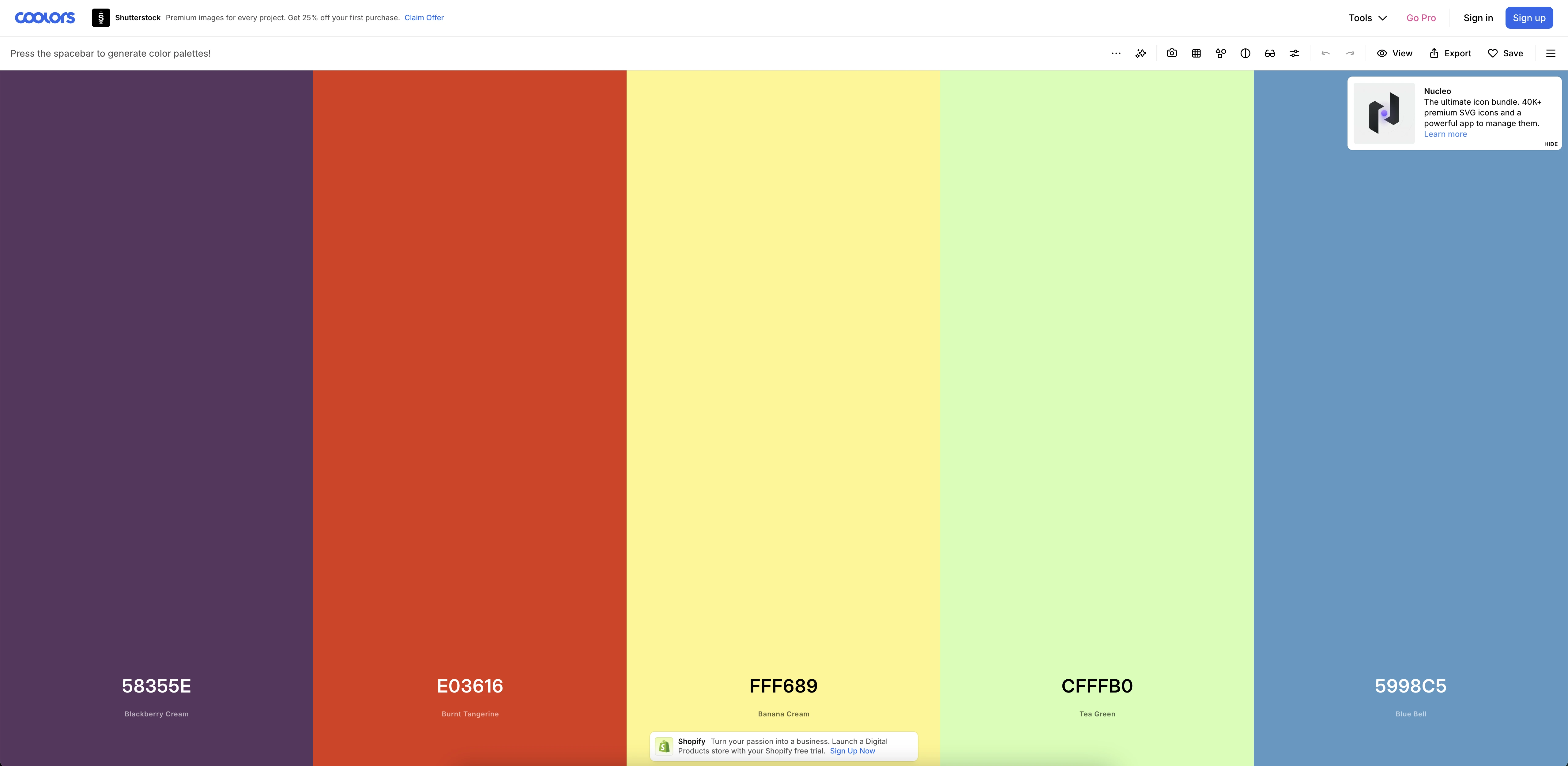Viewport: 1568px width, 766px height.
Task: Click the Banana Cream color name
Action: tap(783, 714)
